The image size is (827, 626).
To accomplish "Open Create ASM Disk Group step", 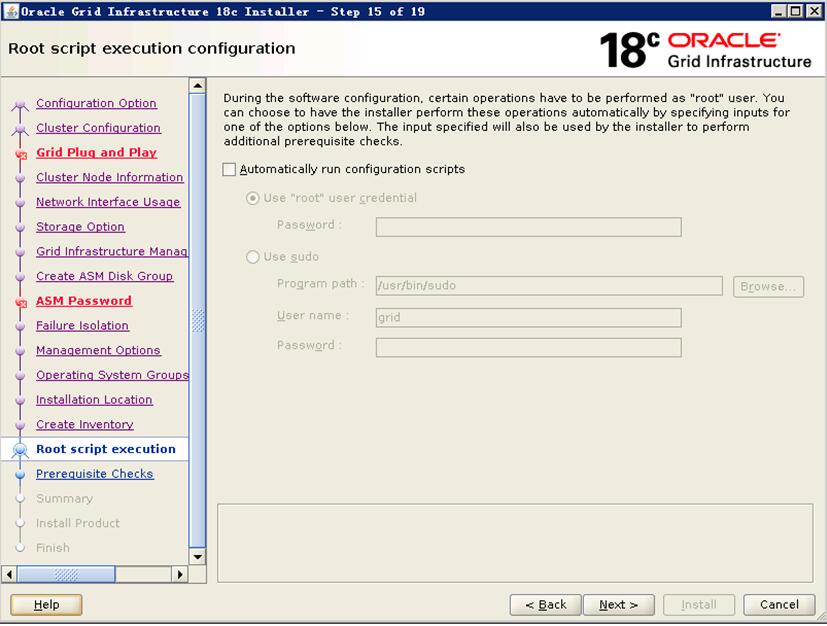I will coord(104,276).
